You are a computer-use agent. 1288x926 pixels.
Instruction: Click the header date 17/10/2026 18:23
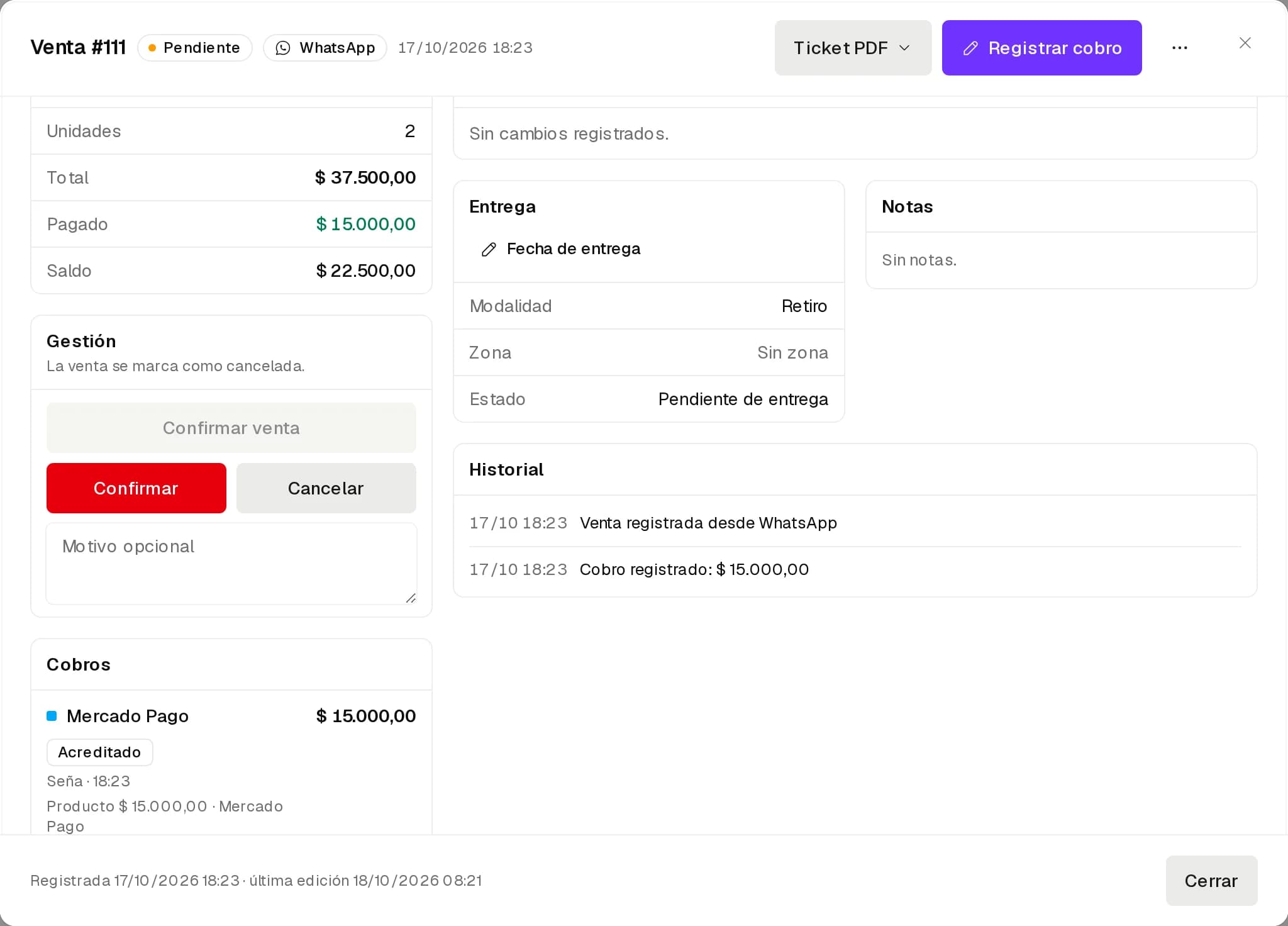pyautogui.click(x=465, y=48)
